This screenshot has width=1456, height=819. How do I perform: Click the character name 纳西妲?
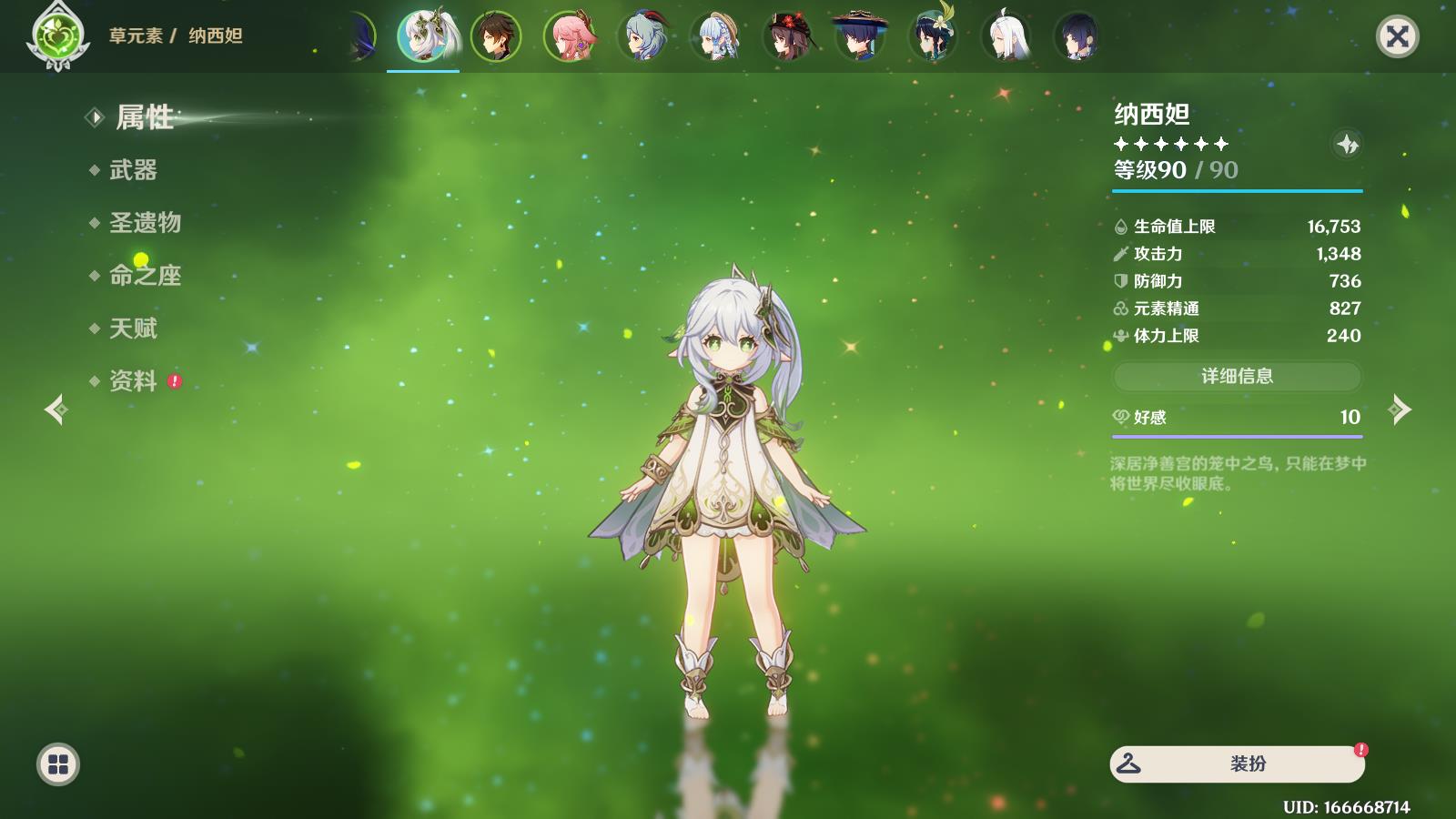(x=1152, y=115)
